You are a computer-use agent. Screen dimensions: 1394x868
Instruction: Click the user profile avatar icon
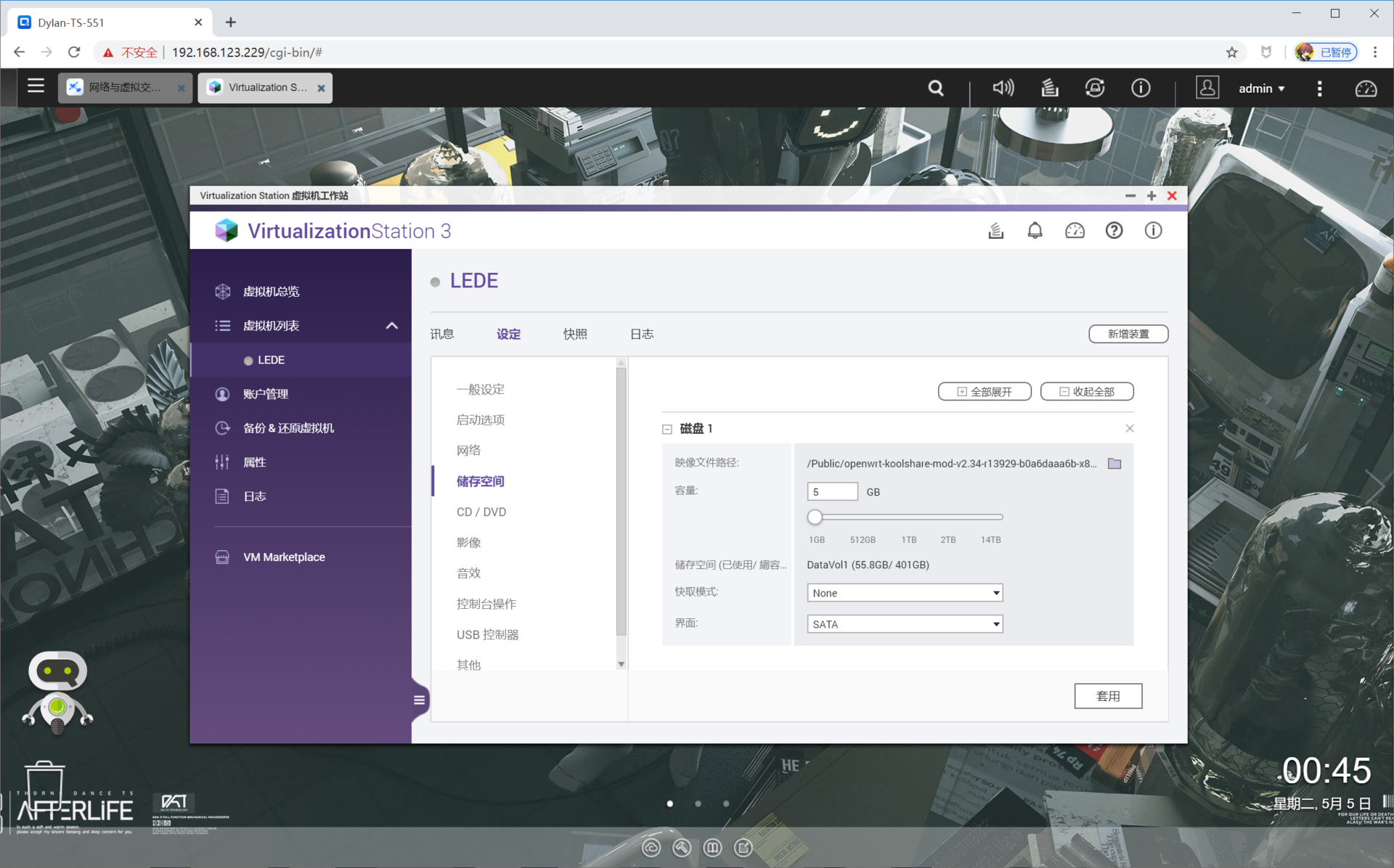pyautogui.click(x=1207, y=88)
